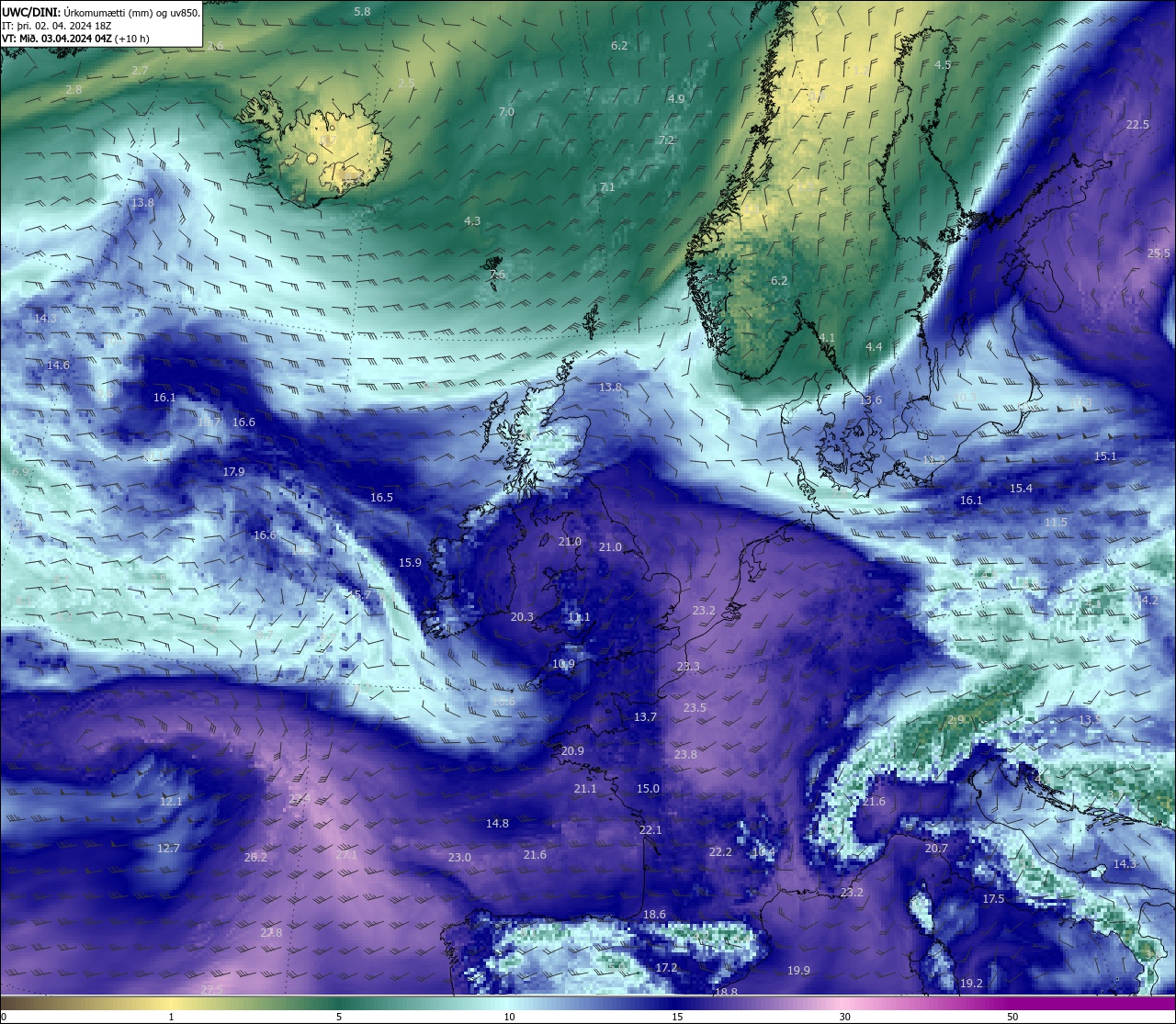Click the 13.6 value near Denmark
This screenshot has height=1024, width=1176.
coord(870,399)
